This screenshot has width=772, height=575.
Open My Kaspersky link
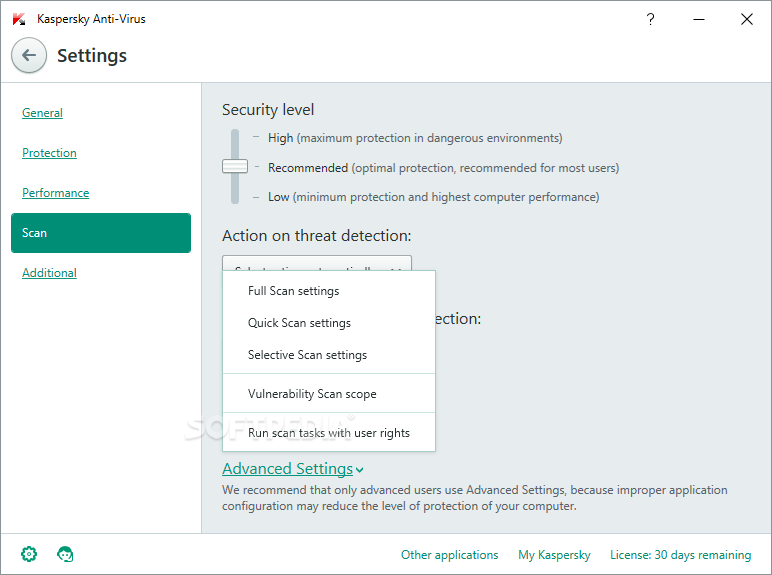point(554,555)
